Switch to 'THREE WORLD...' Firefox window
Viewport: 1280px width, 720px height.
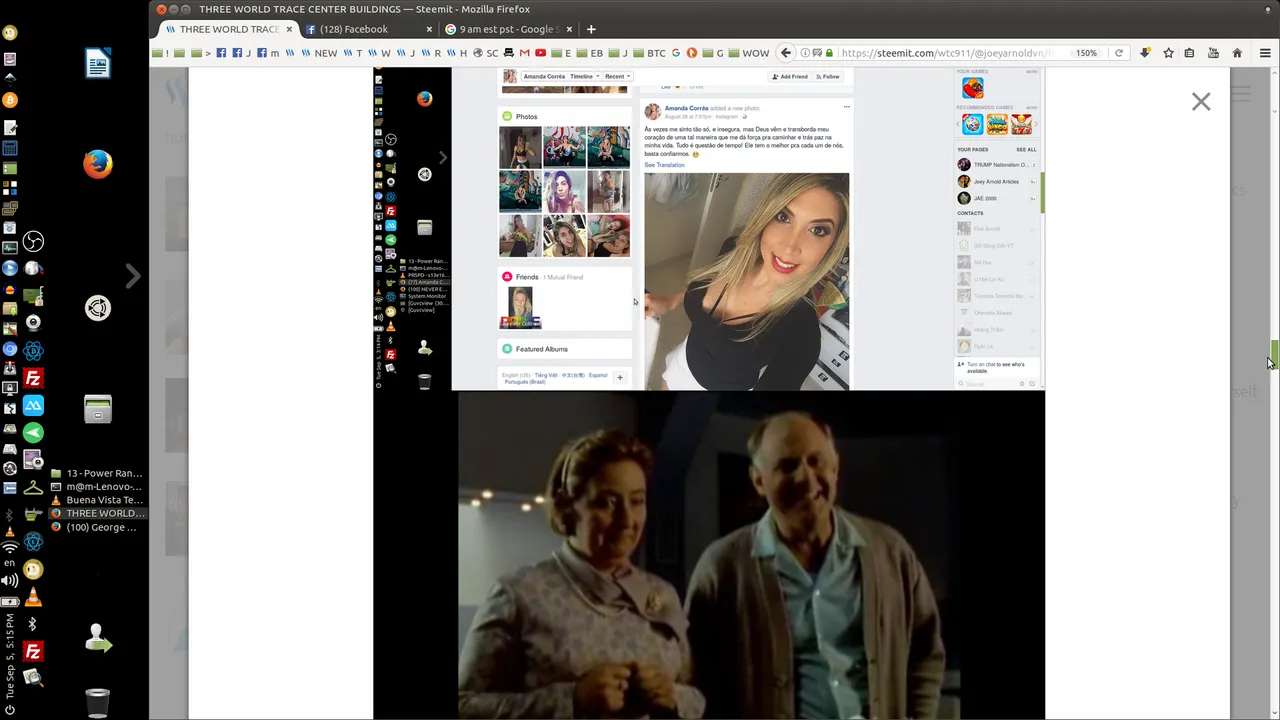click(x=97, y=513)
